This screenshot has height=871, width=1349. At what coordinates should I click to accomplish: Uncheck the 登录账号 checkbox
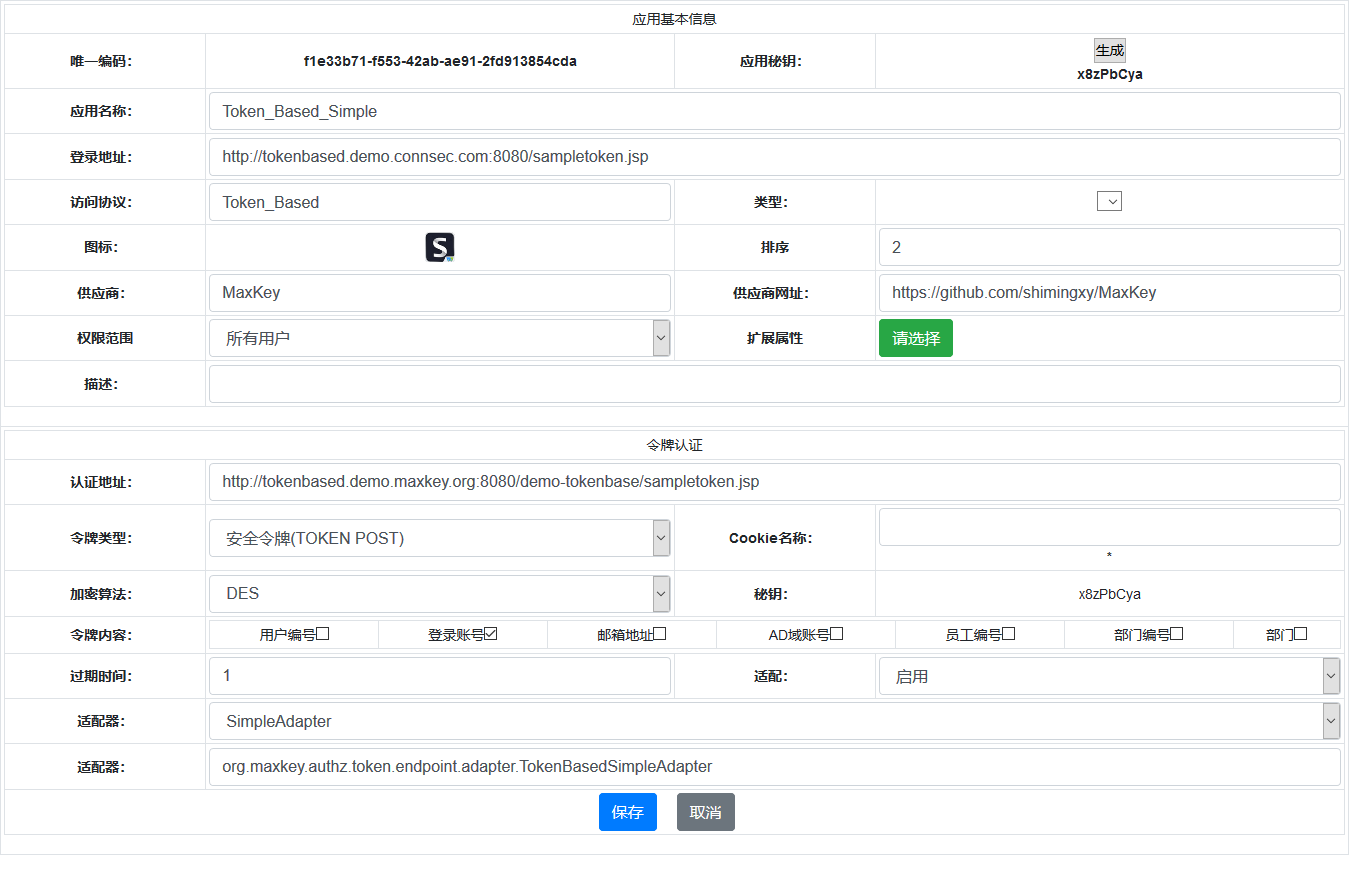(x=491, y=634)
